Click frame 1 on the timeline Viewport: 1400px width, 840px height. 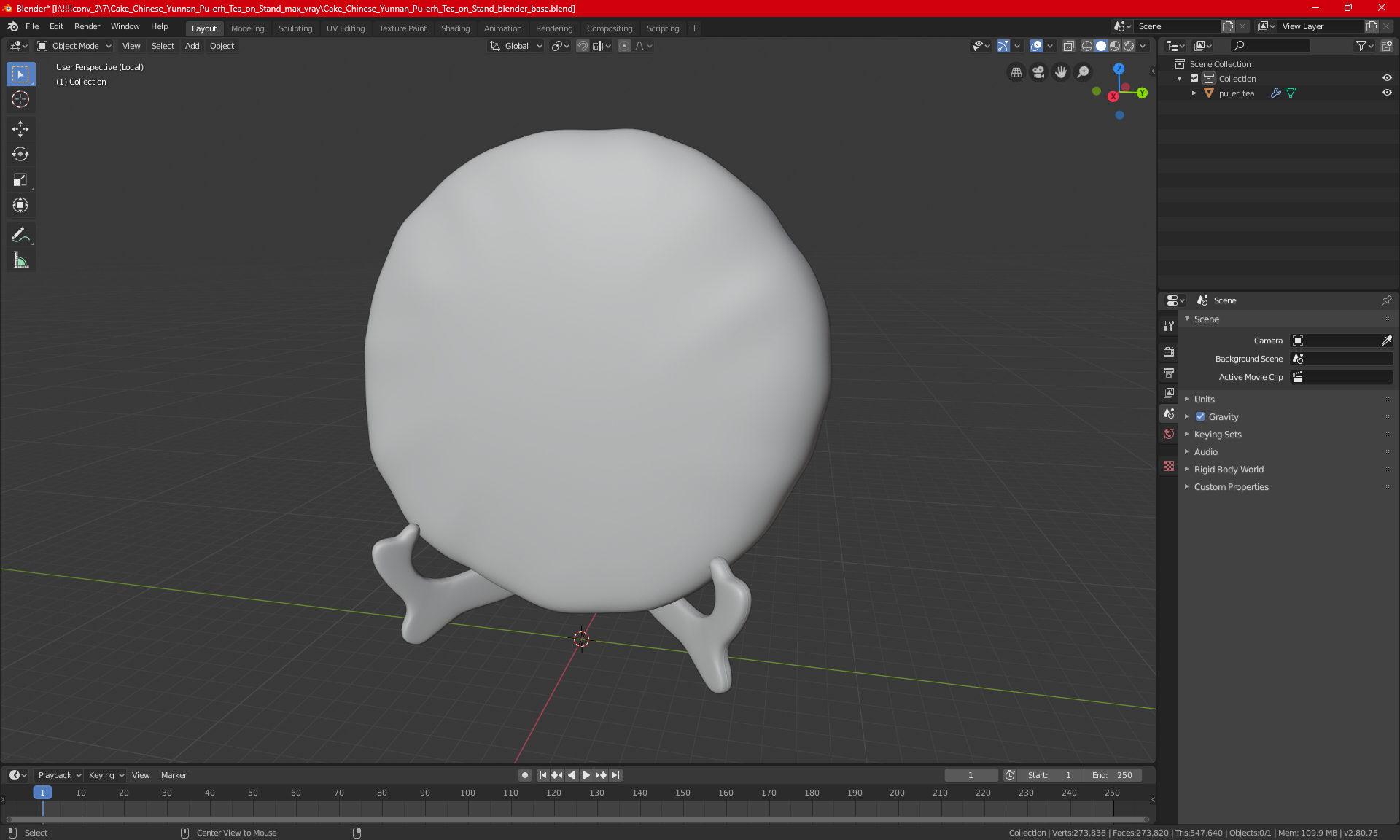(42, 792)
